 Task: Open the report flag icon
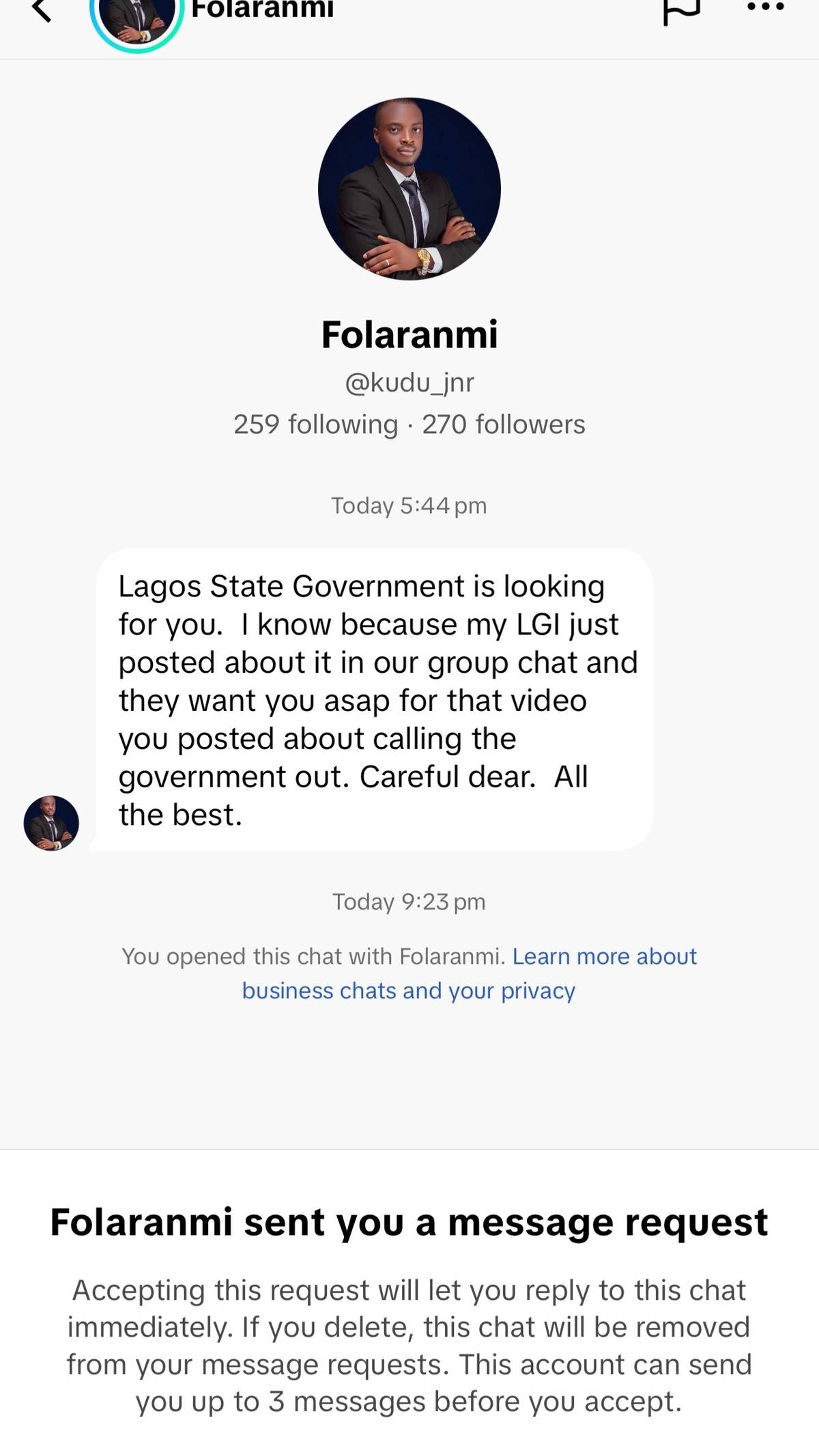681,11
